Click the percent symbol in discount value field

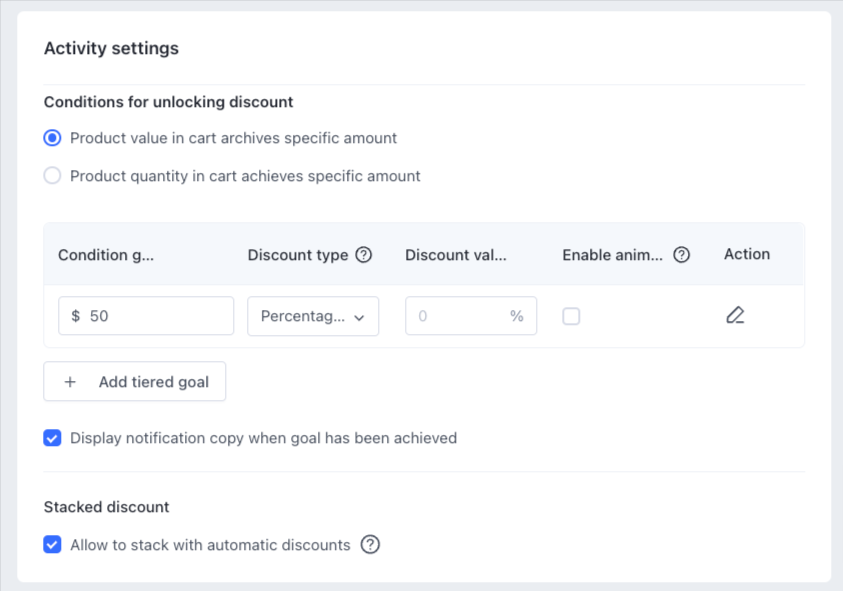pyautogui.click(x=516, y=316)
